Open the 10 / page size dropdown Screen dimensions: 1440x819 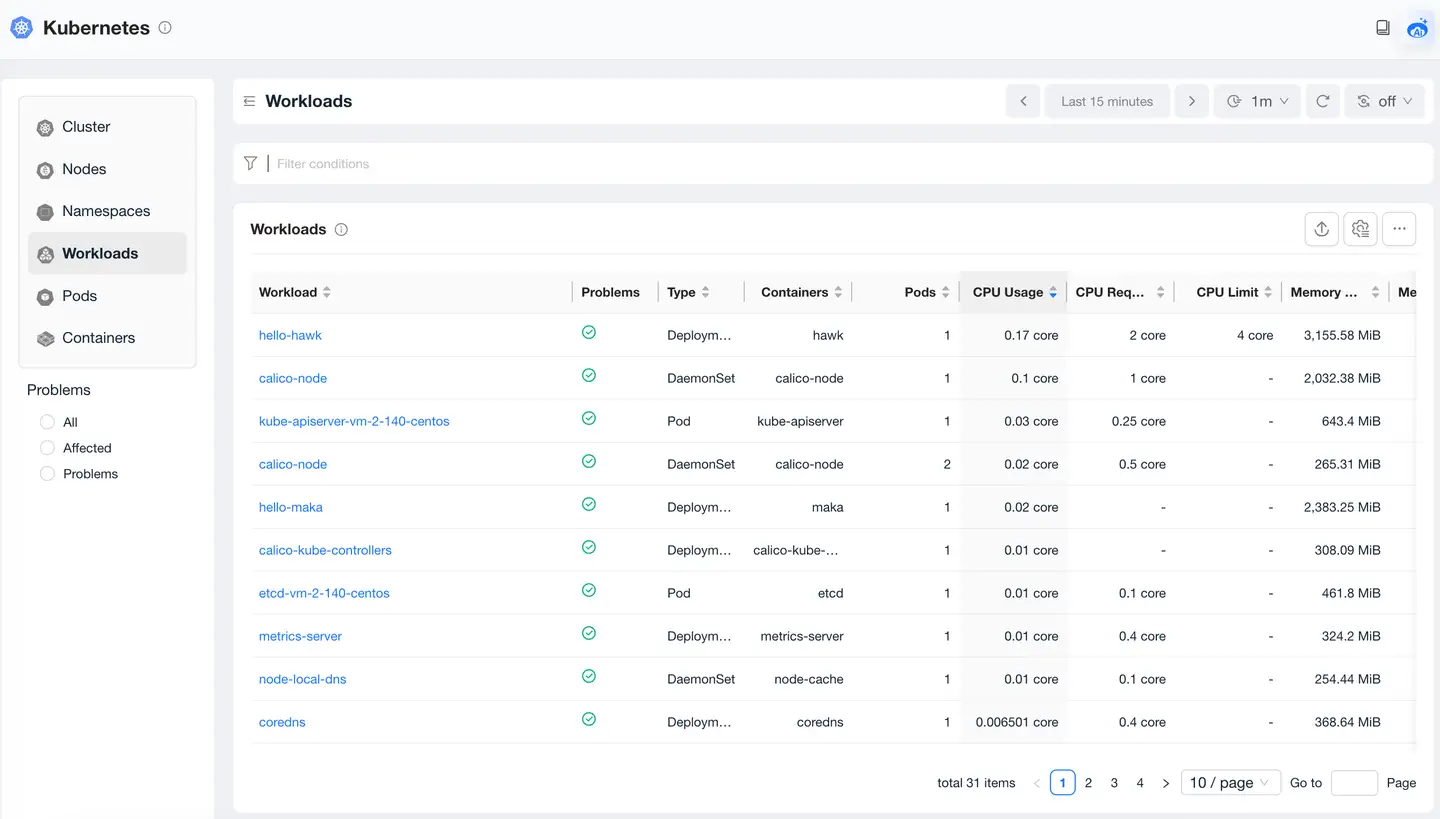click(x=1230, y=783)
